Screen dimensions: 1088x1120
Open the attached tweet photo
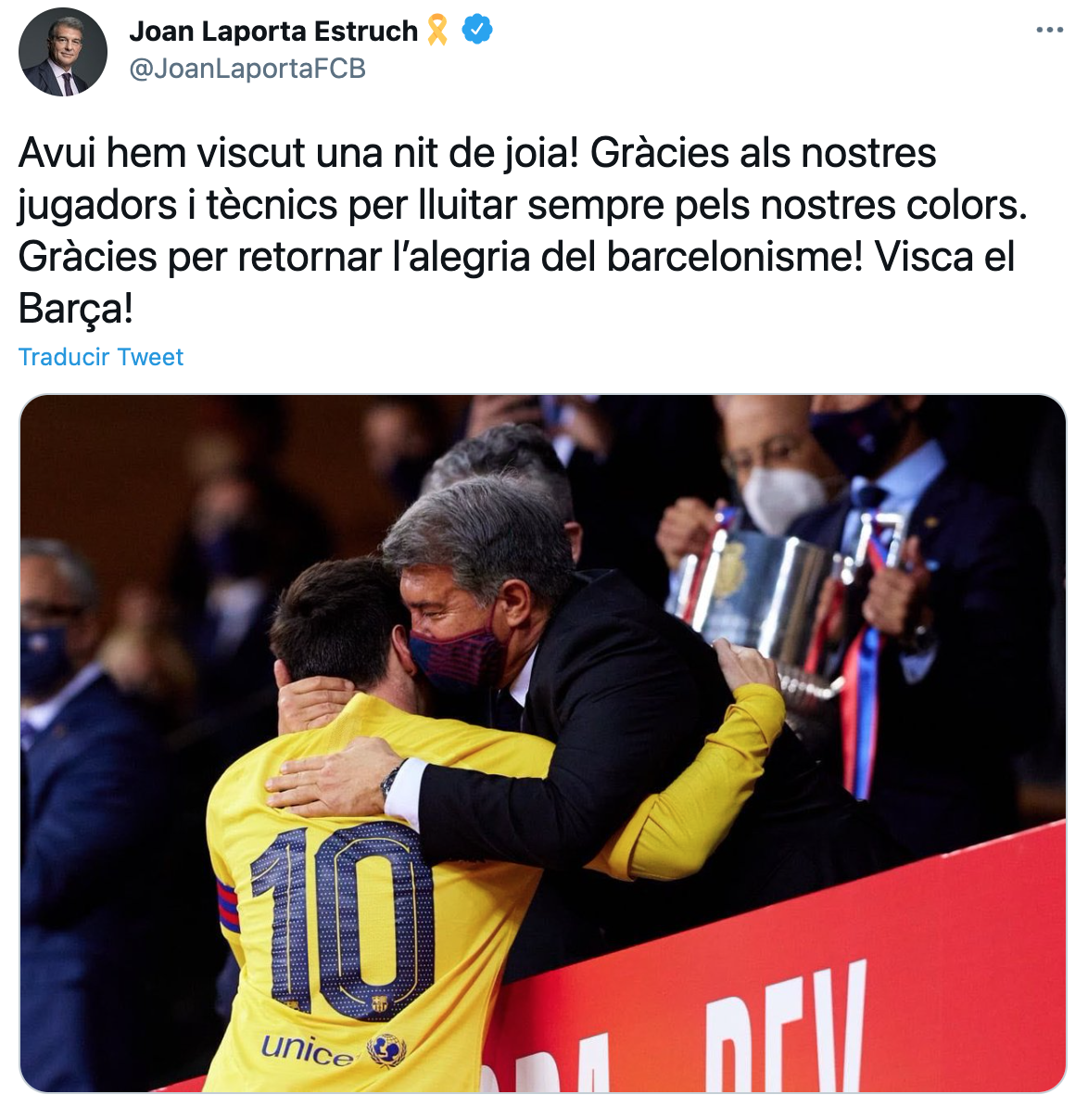coord(543,744)
